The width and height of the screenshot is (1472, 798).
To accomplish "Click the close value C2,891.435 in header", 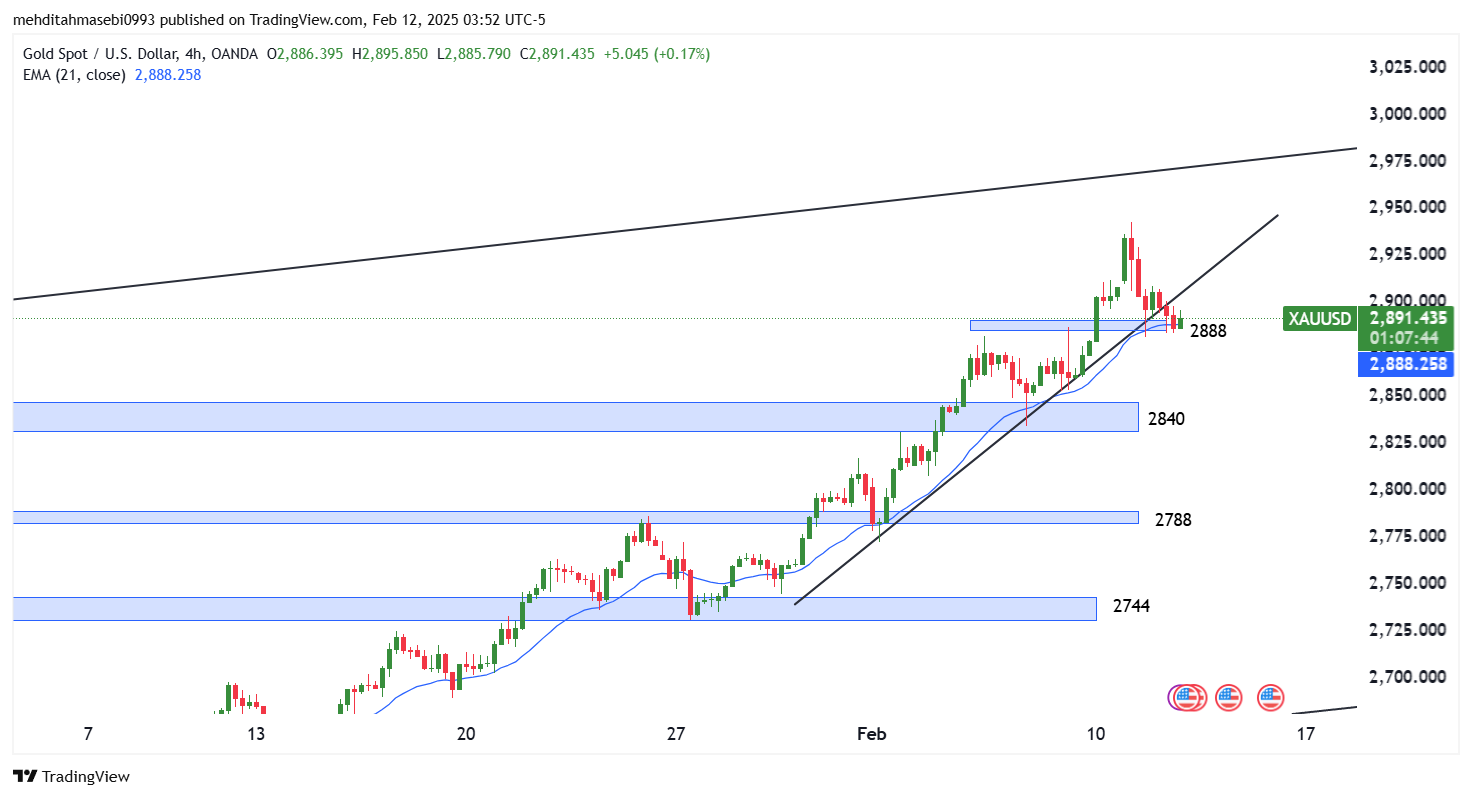I will pyautogui.click(x=559, y=54).
